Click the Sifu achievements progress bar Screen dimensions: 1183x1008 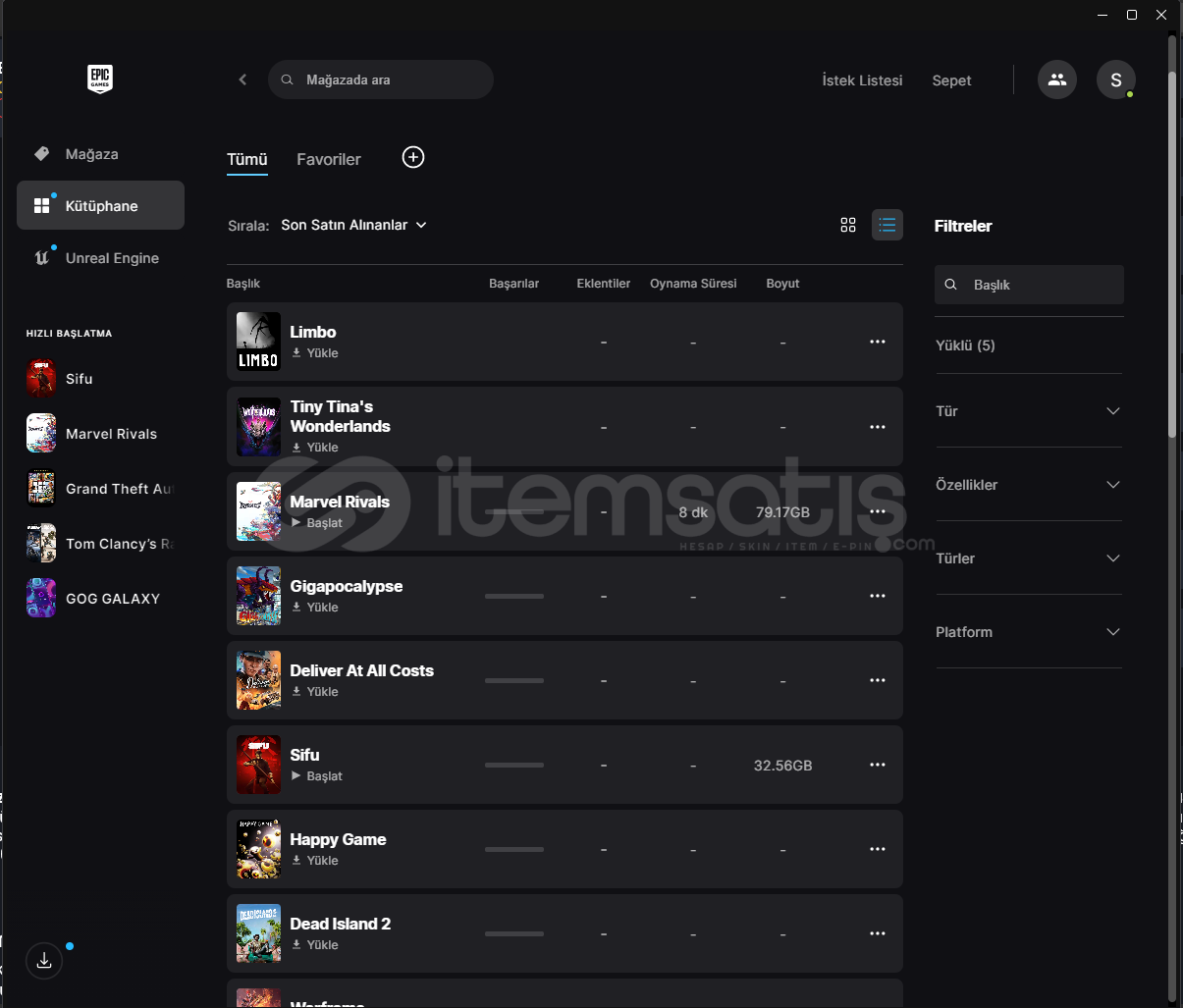coord(514,765)
